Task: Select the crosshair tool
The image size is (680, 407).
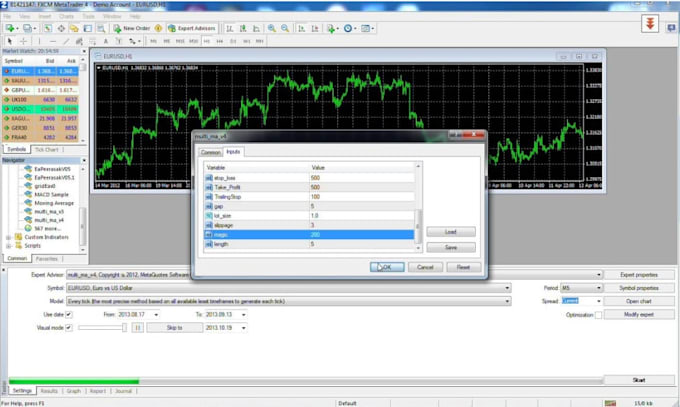Action: coord(23,41)
